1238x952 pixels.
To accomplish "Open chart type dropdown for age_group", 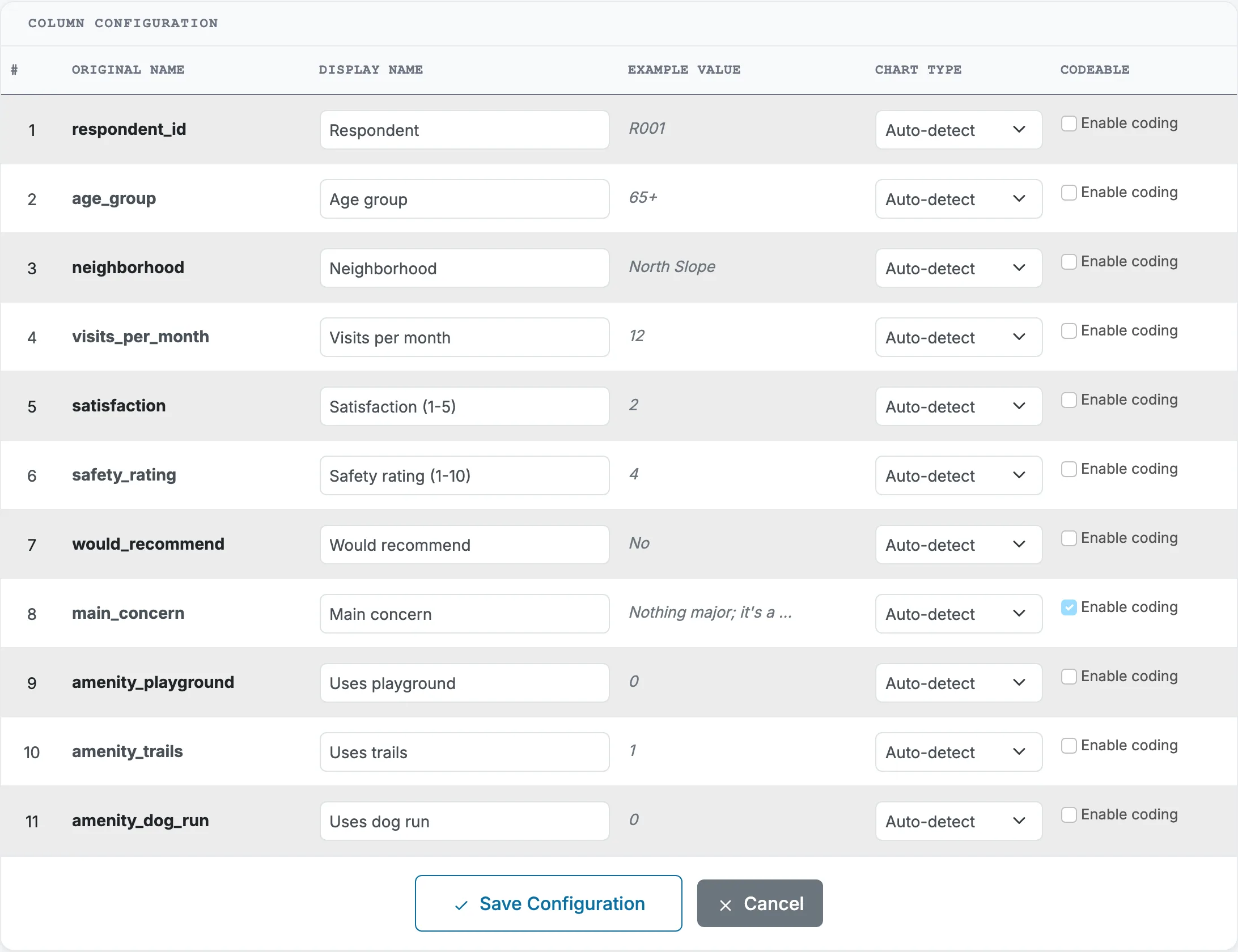I will click(959, 199).
